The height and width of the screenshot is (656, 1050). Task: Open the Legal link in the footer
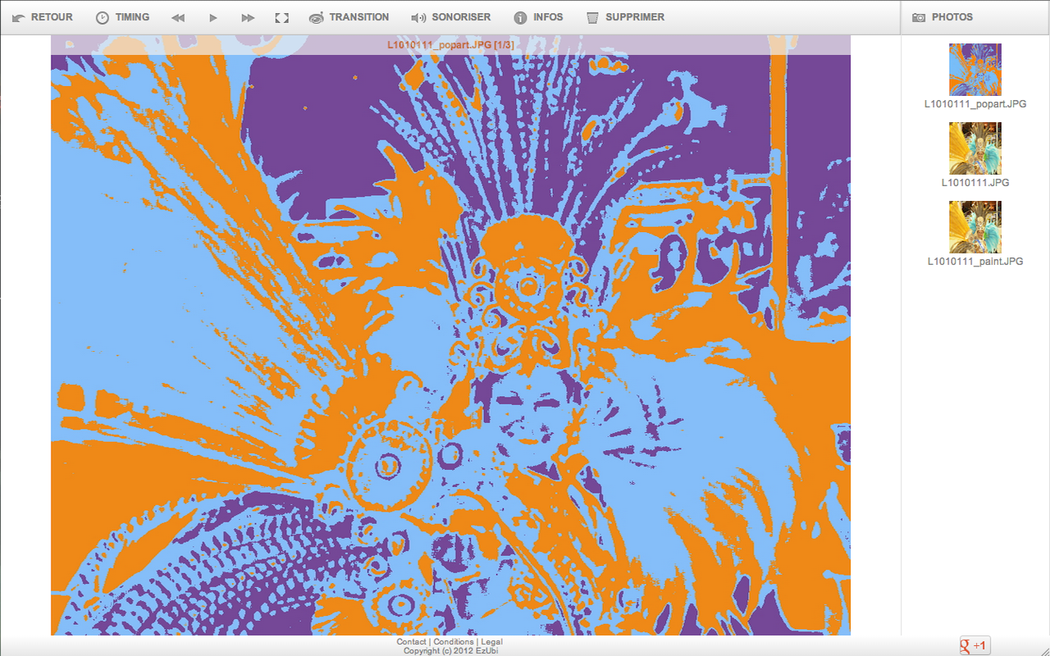point(491,642)
